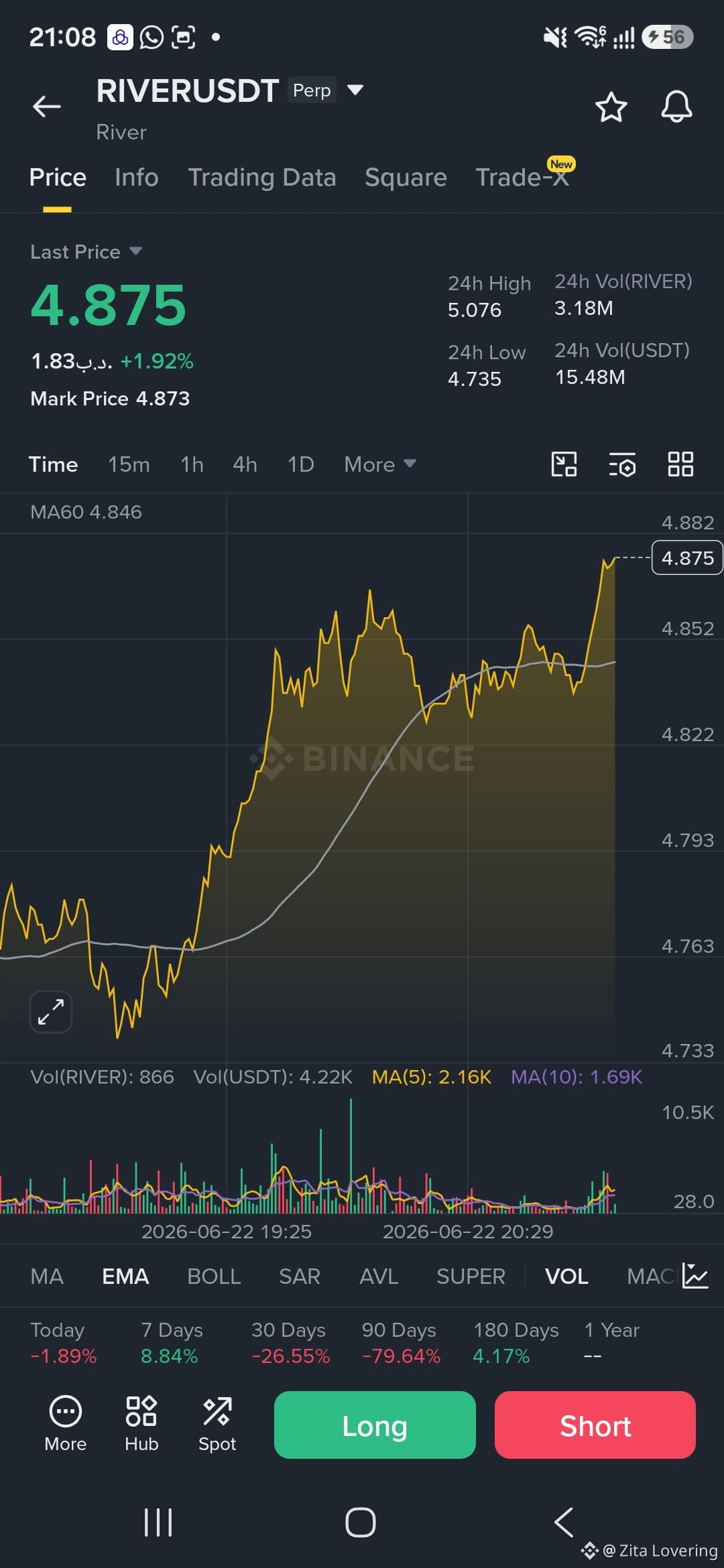The width and height of the screenshot is (724, 1568).
Task: Tap the MA(5): 2.16K volume label
Action: [x=432, y=1077]
